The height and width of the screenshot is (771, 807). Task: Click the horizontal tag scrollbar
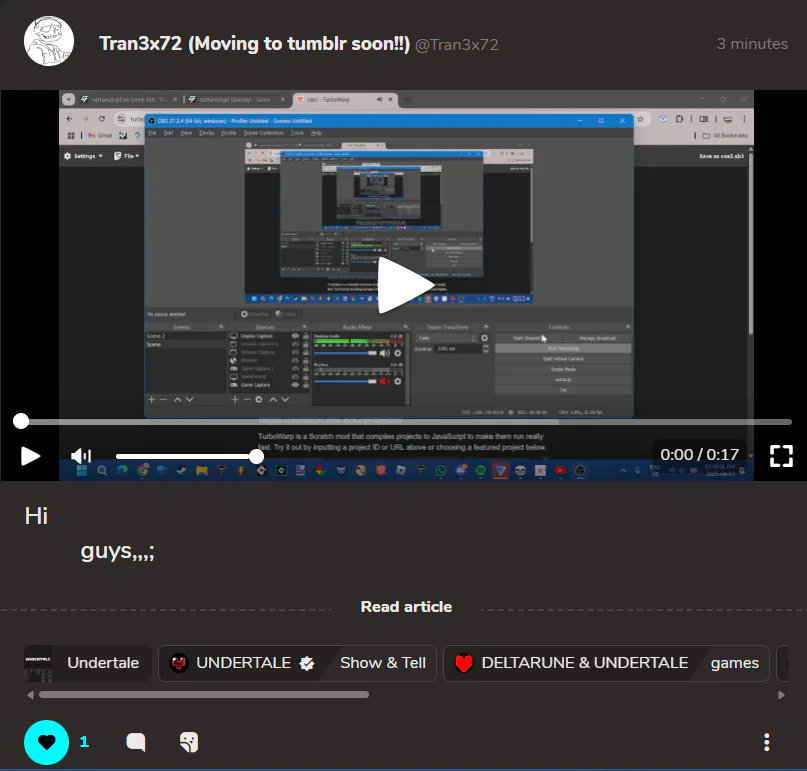pyautogui.click(x=204, y=695)
